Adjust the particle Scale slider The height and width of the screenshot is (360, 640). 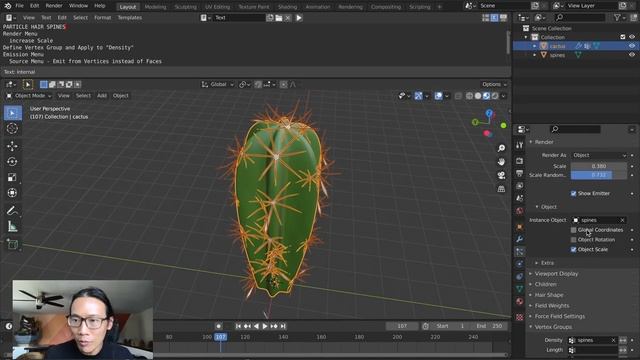pyautogui.click(x=599, y=166)
